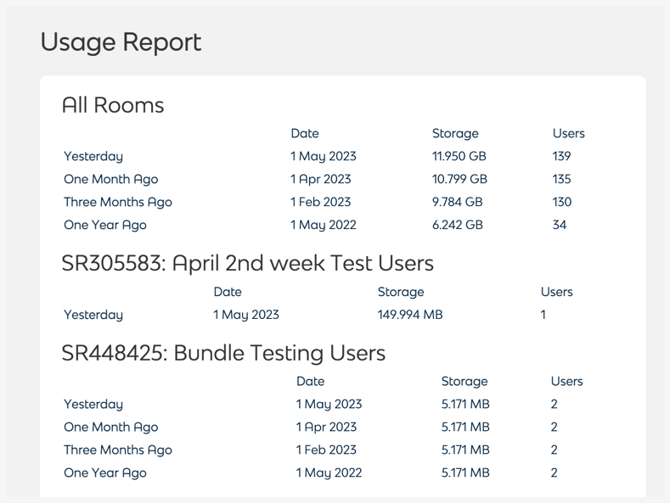Select One Month Ago label under All Rooms
Viewport: 670px width, 503px height.
111,179
